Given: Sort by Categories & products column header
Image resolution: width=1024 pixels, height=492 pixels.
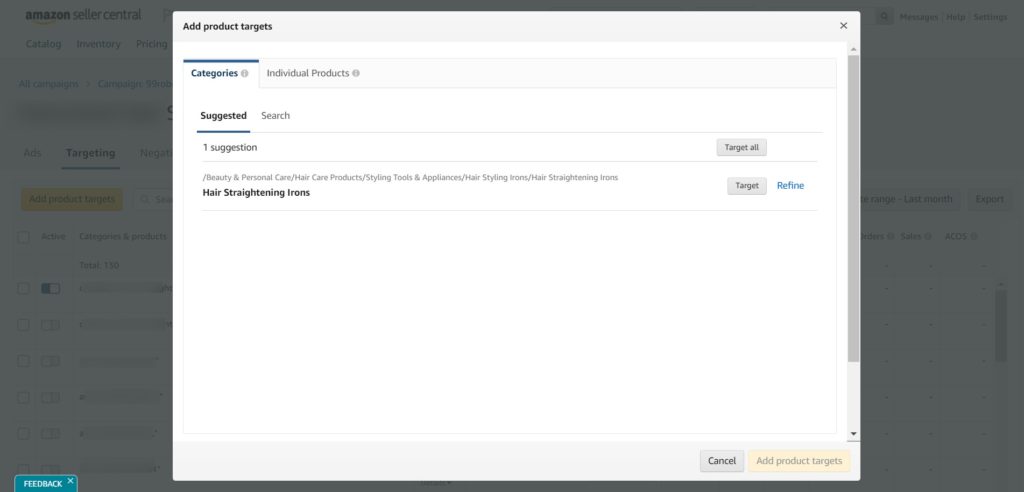Looking at the screenshot, I should (x=123, y=237).
